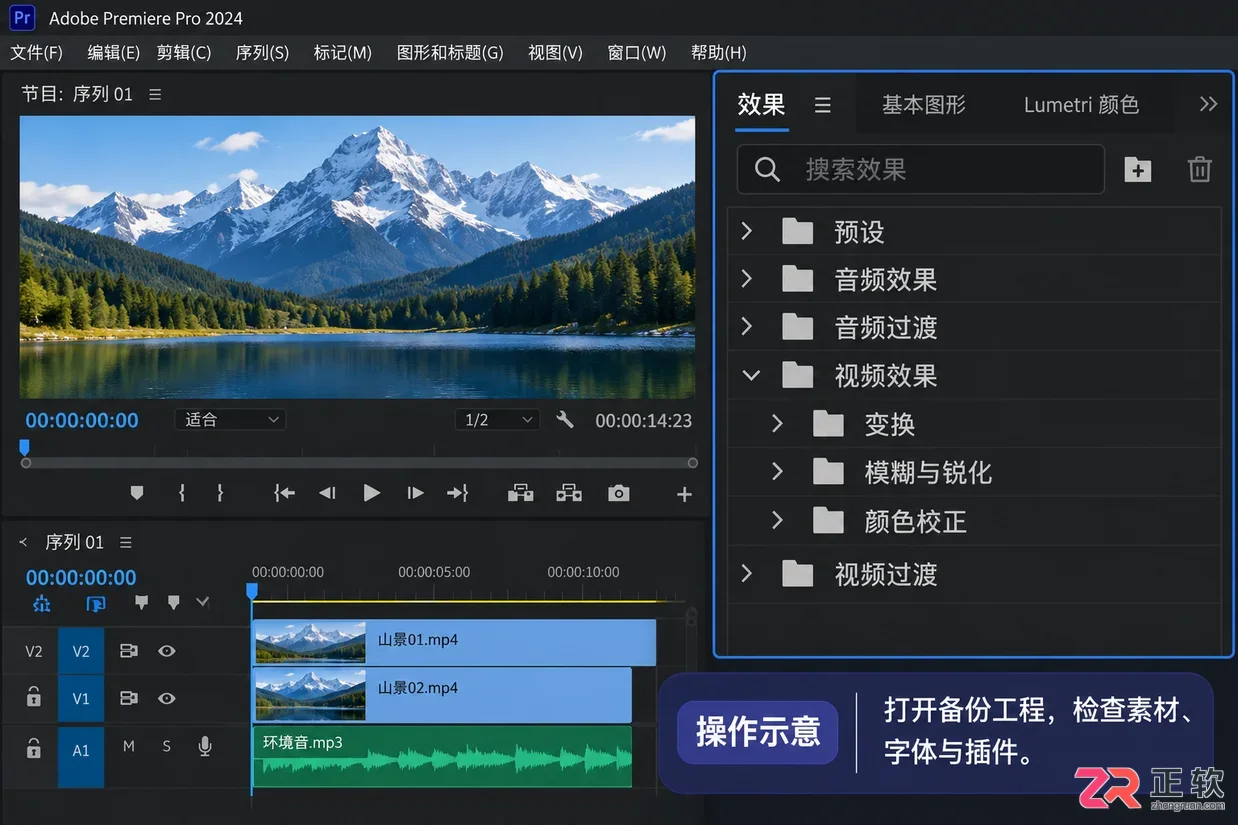
Task: Step back one frame
Action: tap(327, 493)
